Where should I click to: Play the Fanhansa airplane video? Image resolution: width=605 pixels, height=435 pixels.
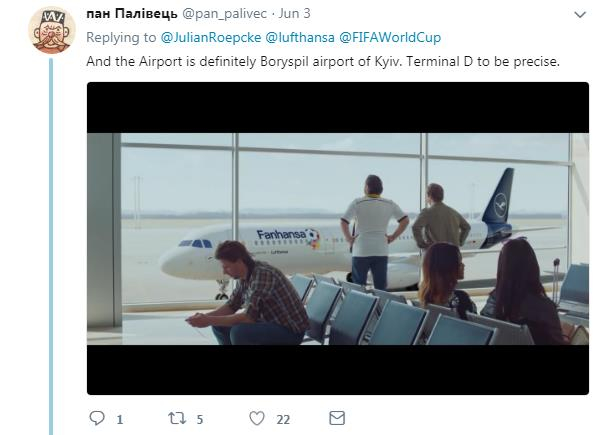coord(338,238)
